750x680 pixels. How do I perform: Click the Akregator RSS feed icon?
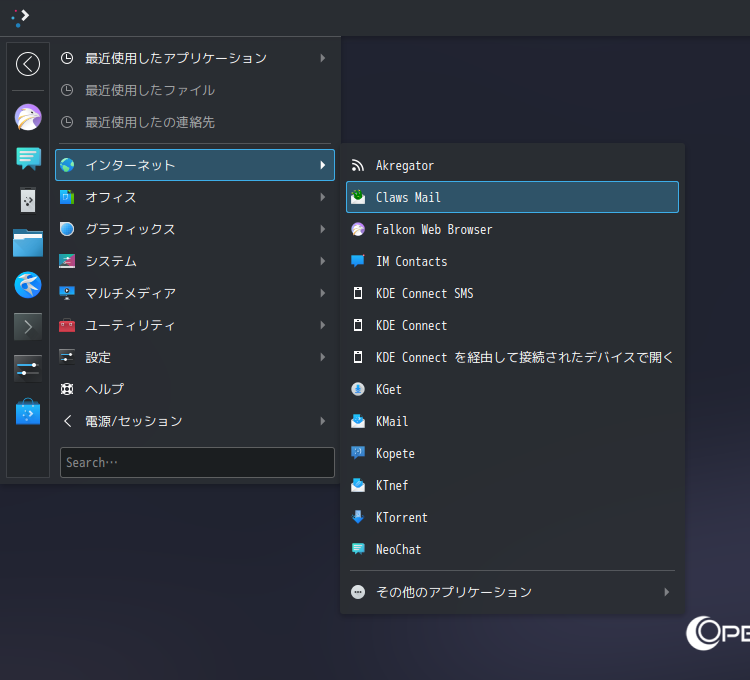(x=358, y=165)
